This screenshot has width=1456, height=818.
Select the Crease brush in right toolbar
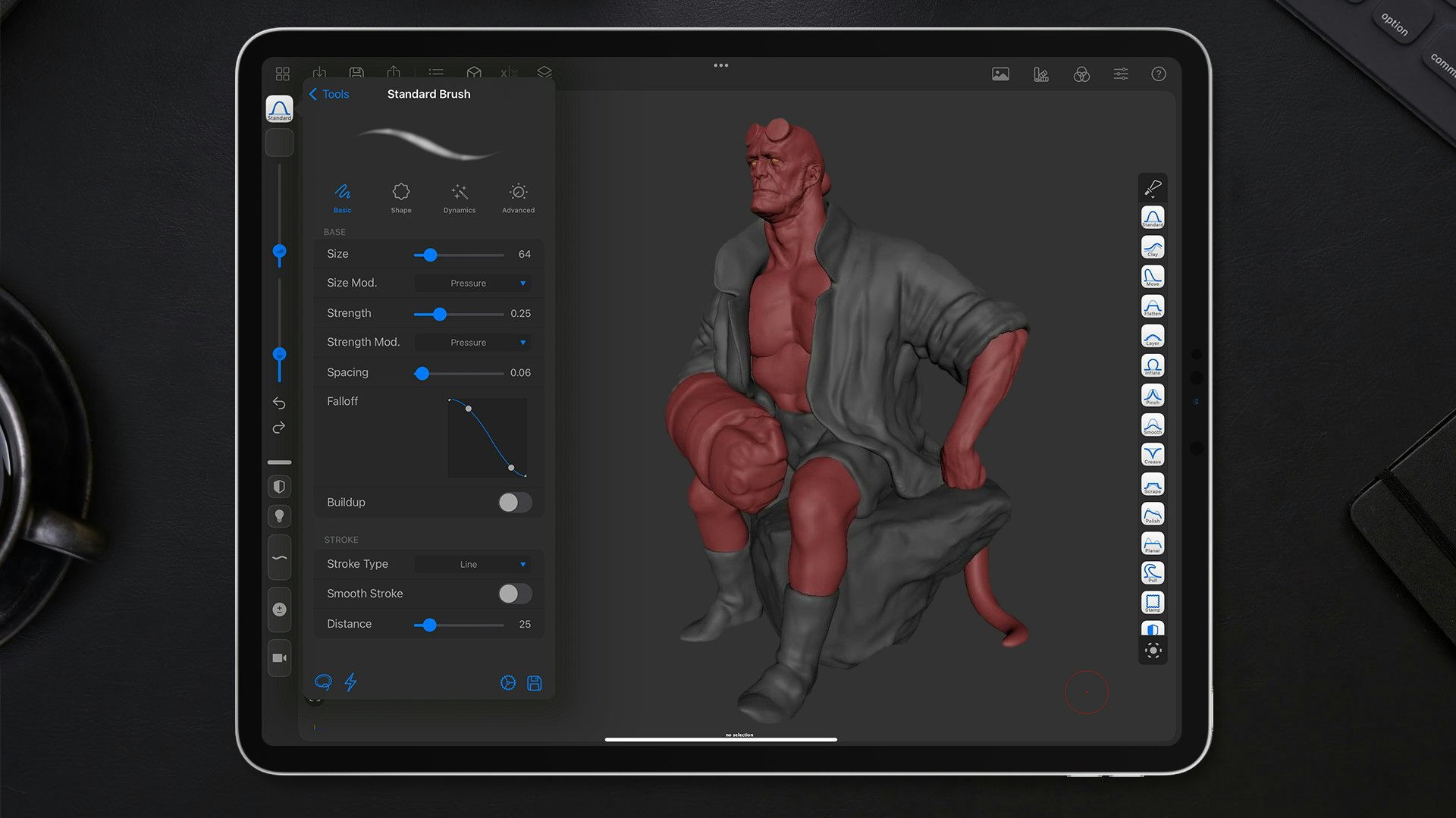(1153, 454)
